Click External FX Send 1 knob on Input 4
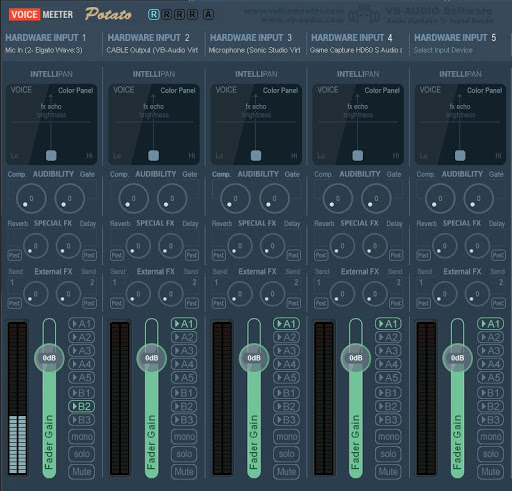This screenshot has width=512, height=491. click(342, 294)
